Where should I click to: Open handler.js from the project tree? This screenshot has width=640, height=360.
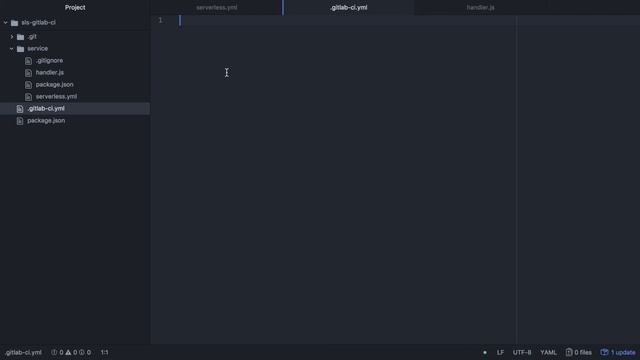point(50,72)
